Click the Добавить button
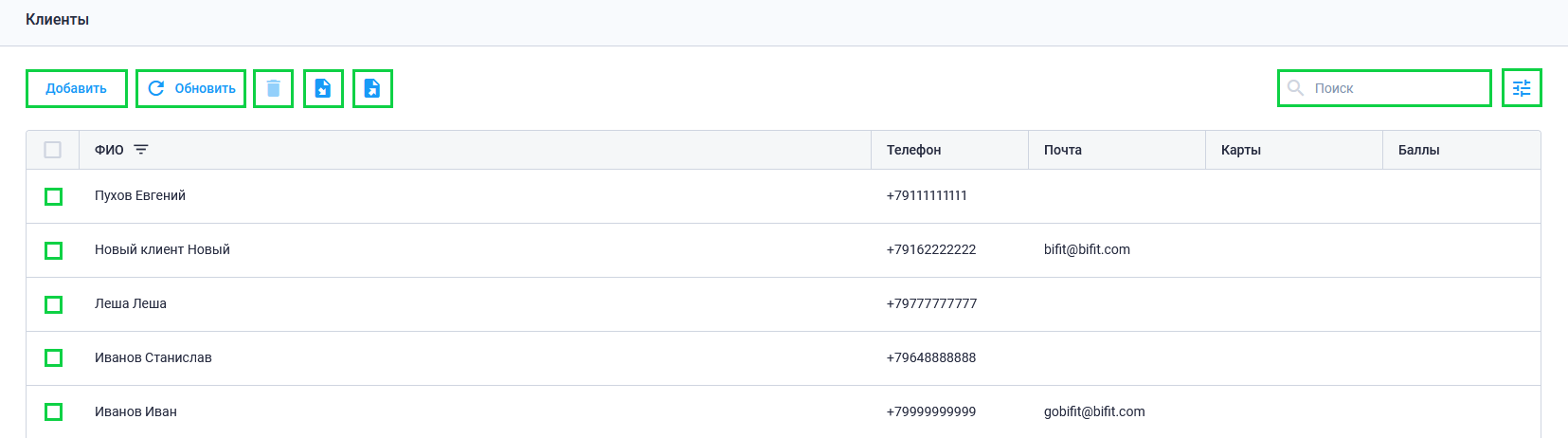Screen dimensions: 1568x438 click(x=77, y=88)
